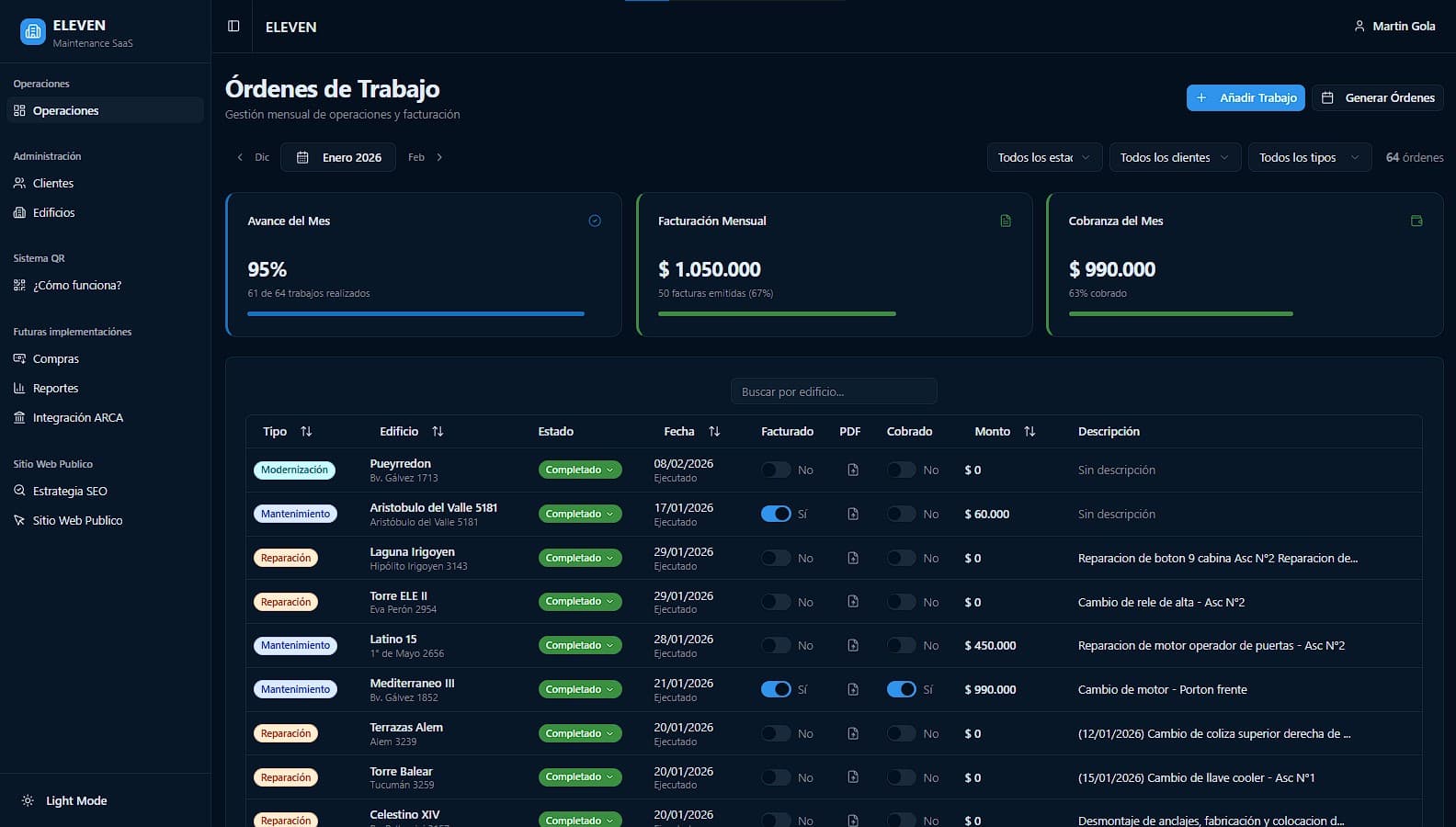
Task: Disable Facturado toggle for Aristobulo del Valle
Action: tap(776, 514)
